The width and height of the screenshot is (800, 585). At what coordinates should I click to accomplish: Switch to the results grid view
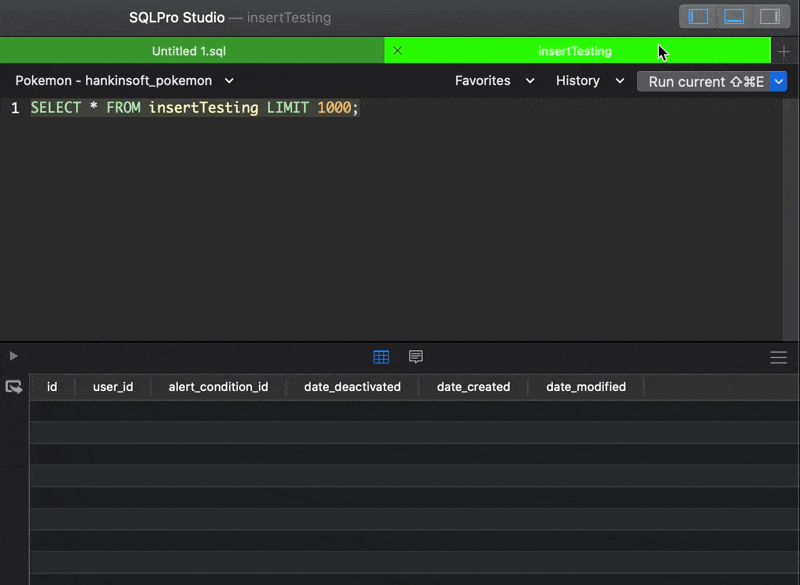click(x=381, y=357)
